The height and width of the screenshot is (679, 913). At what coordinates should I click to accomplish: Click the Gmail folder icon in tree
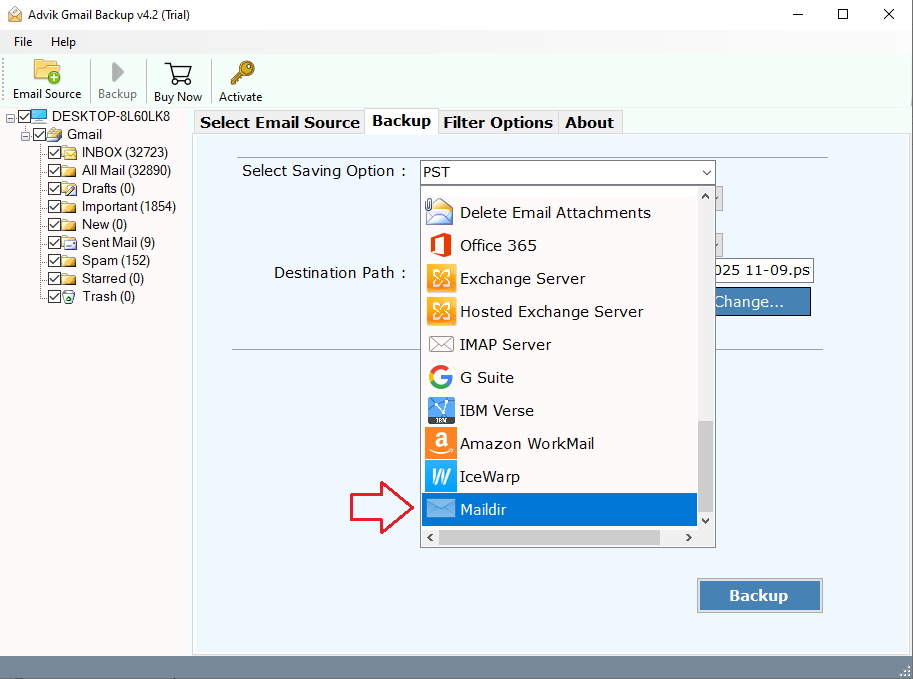(x=55, y=135)
